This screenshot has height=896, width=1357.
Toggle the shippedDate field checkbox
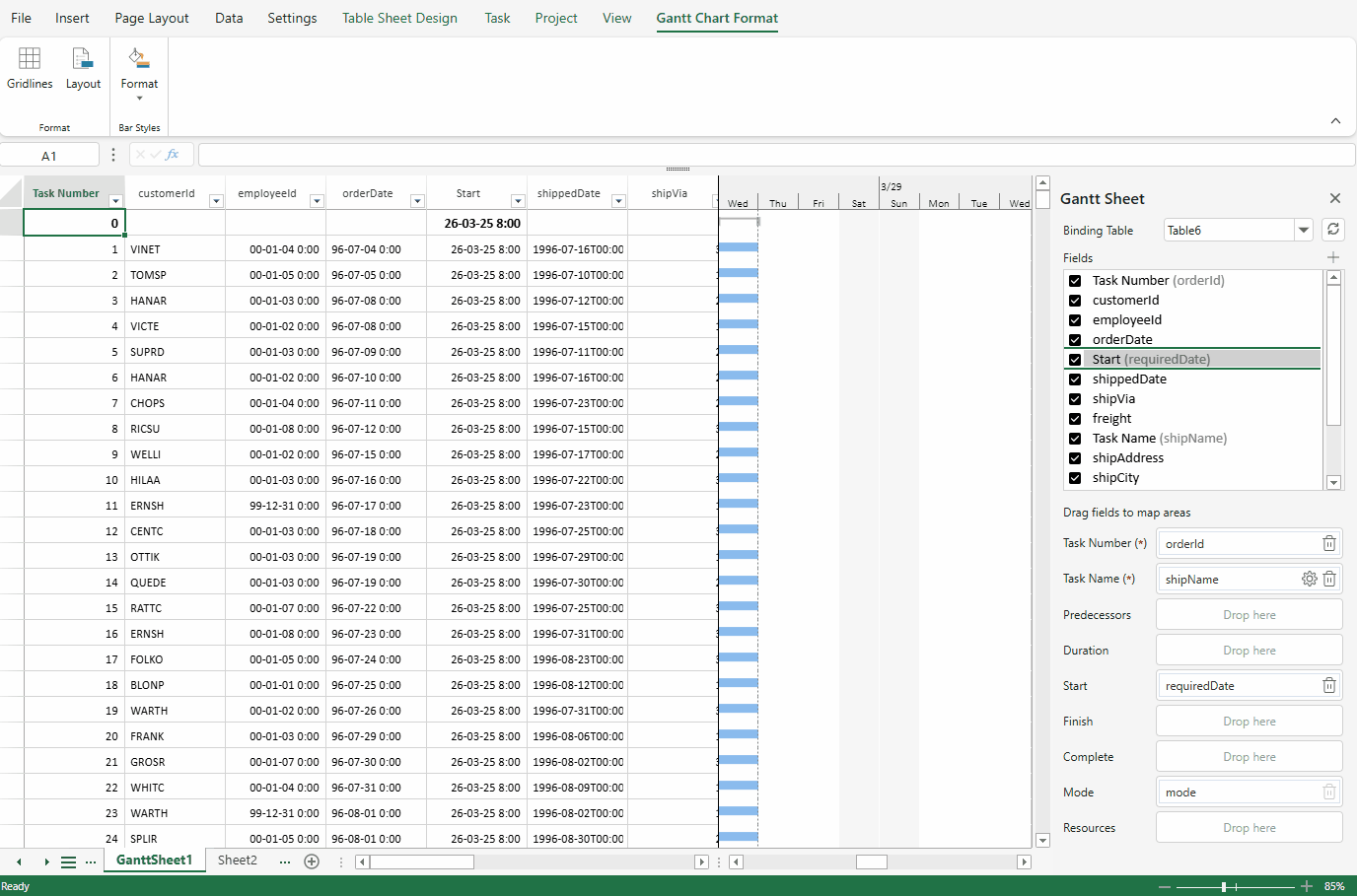1075,379
